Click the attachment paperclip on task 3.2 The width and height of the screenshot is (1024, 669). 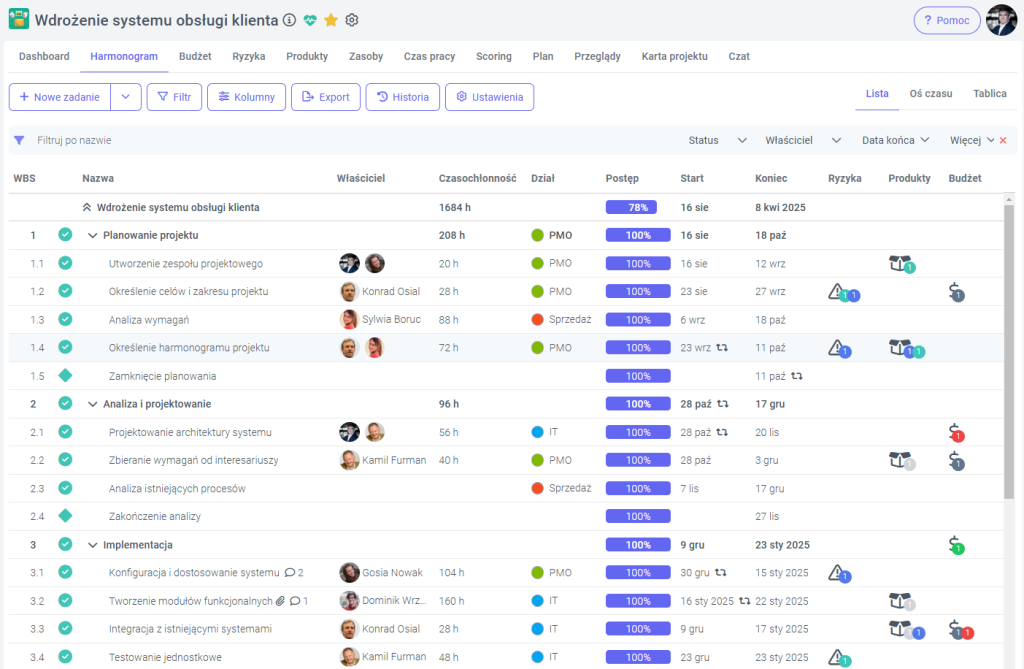coord(281,601)
